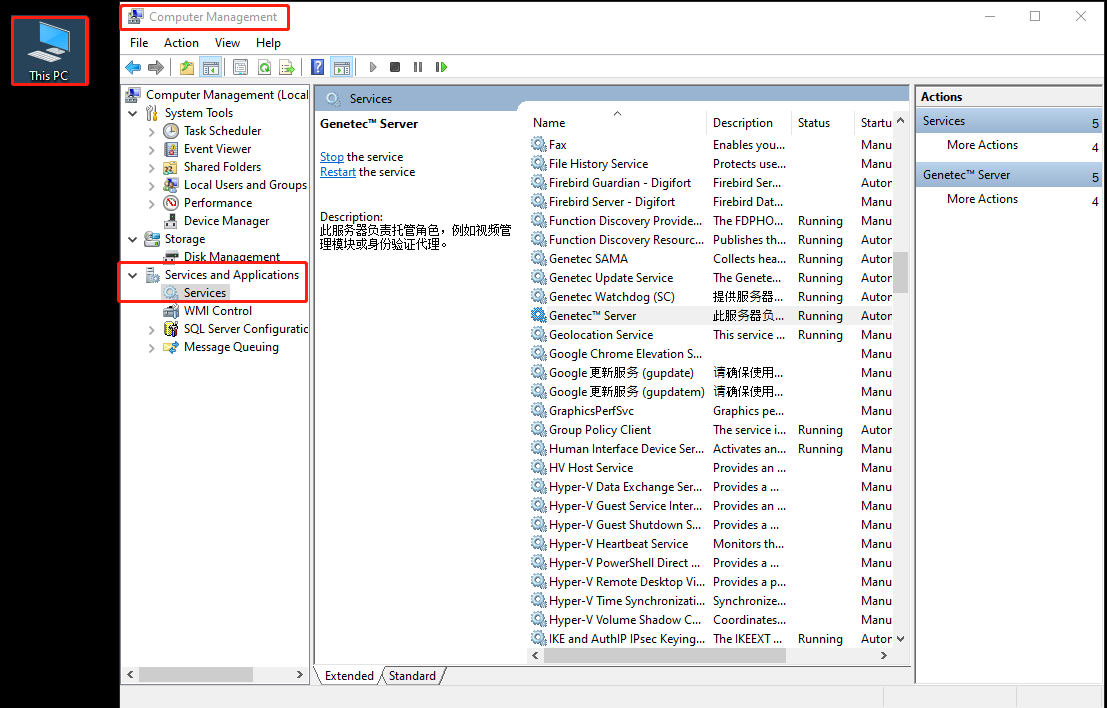The width and height of the screenshot is (1107, 708).
Task: Click the green Refresh toolbar icon
Action: point(264,67)
